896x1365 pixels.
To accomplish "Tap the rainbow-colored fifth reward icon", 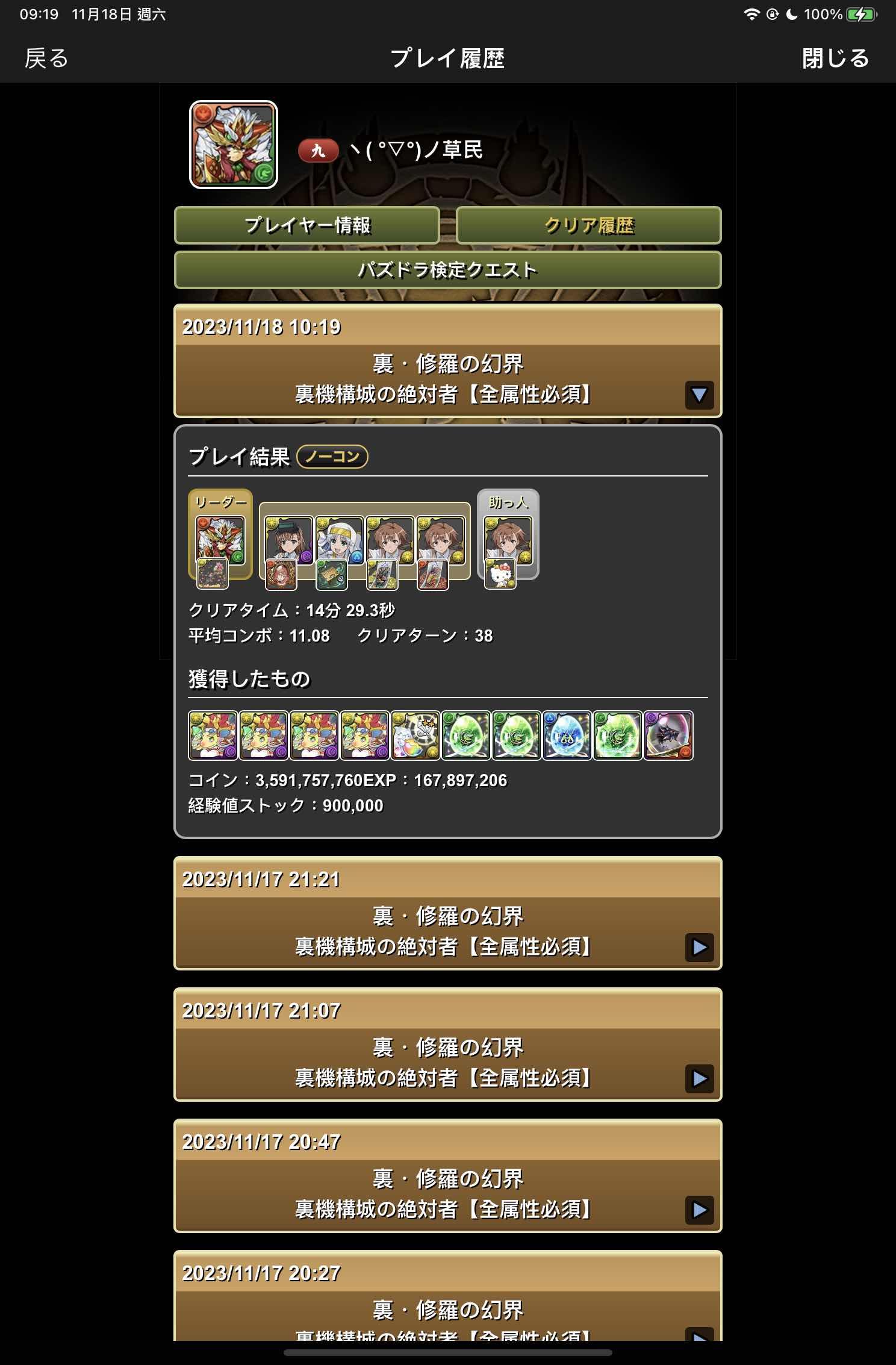I will click(x=415, y=736).
